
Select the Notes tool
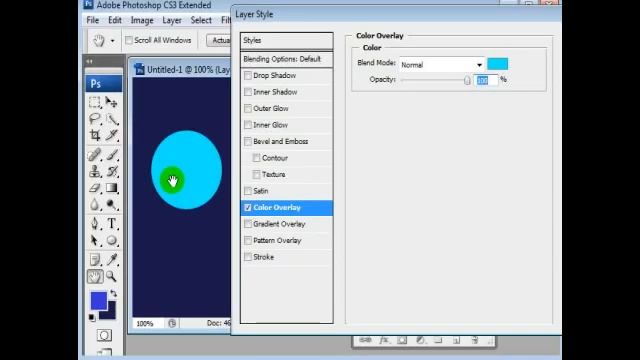(95, 260)
